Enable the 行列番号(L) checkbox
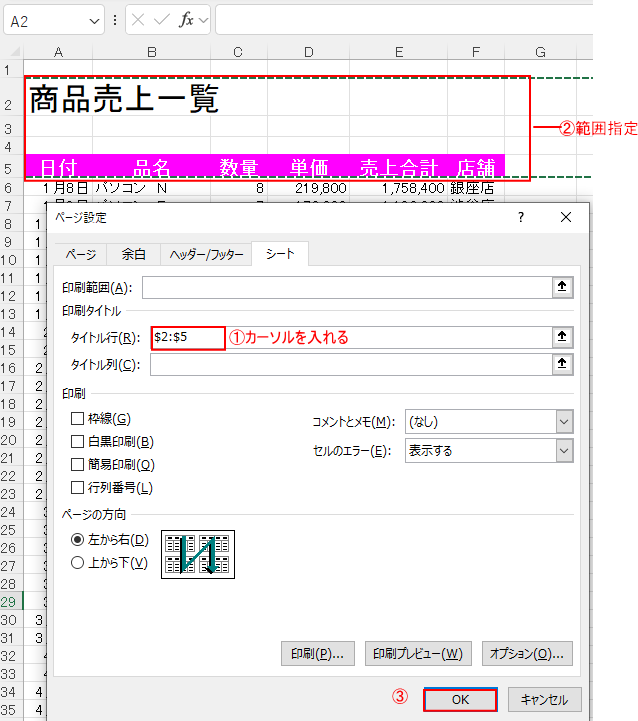The width and height of the screenshot is (638, 721). click(77, 487)
